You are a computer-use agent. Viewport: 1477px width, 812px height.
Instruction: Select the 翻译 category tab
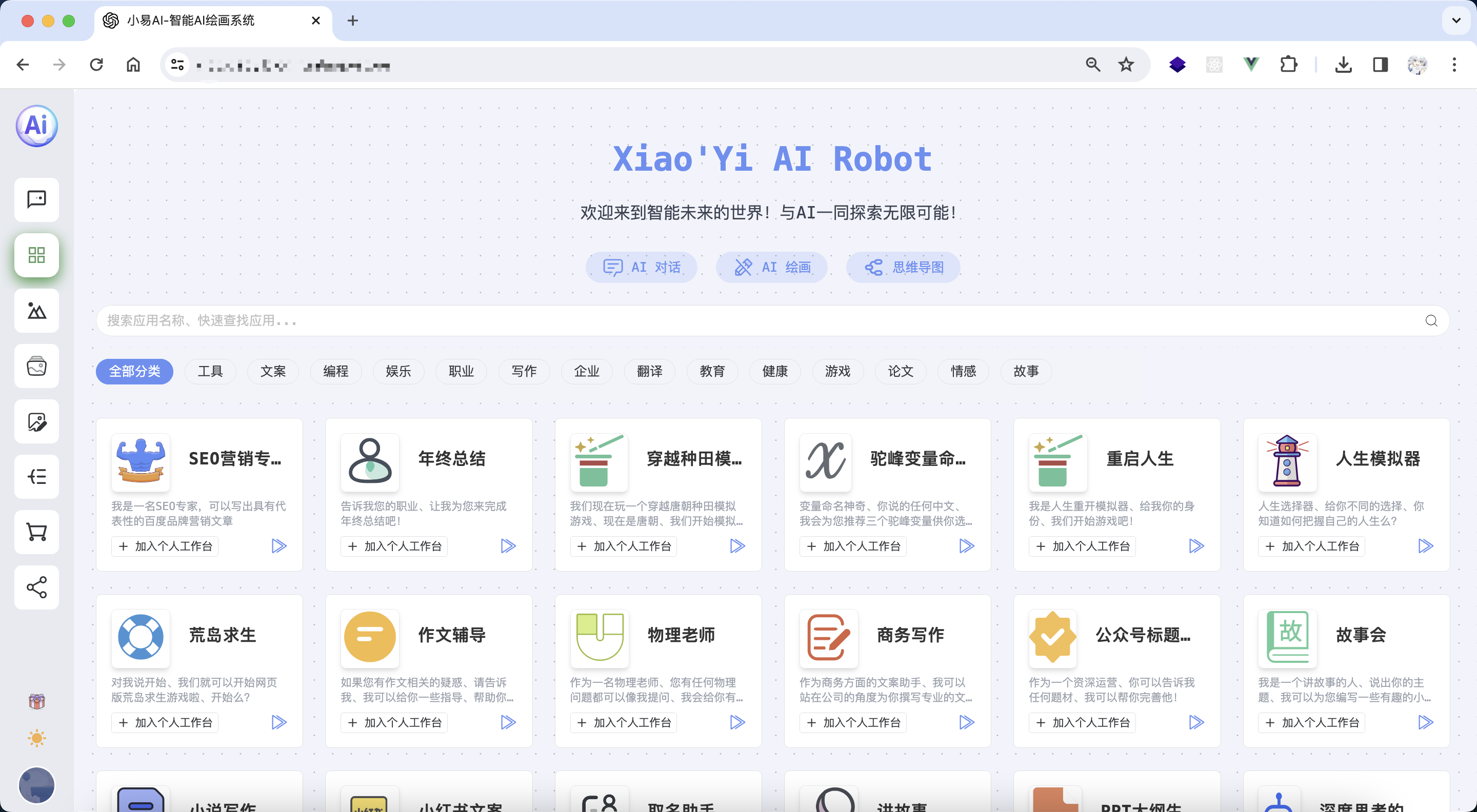click(x=650, y=371)
